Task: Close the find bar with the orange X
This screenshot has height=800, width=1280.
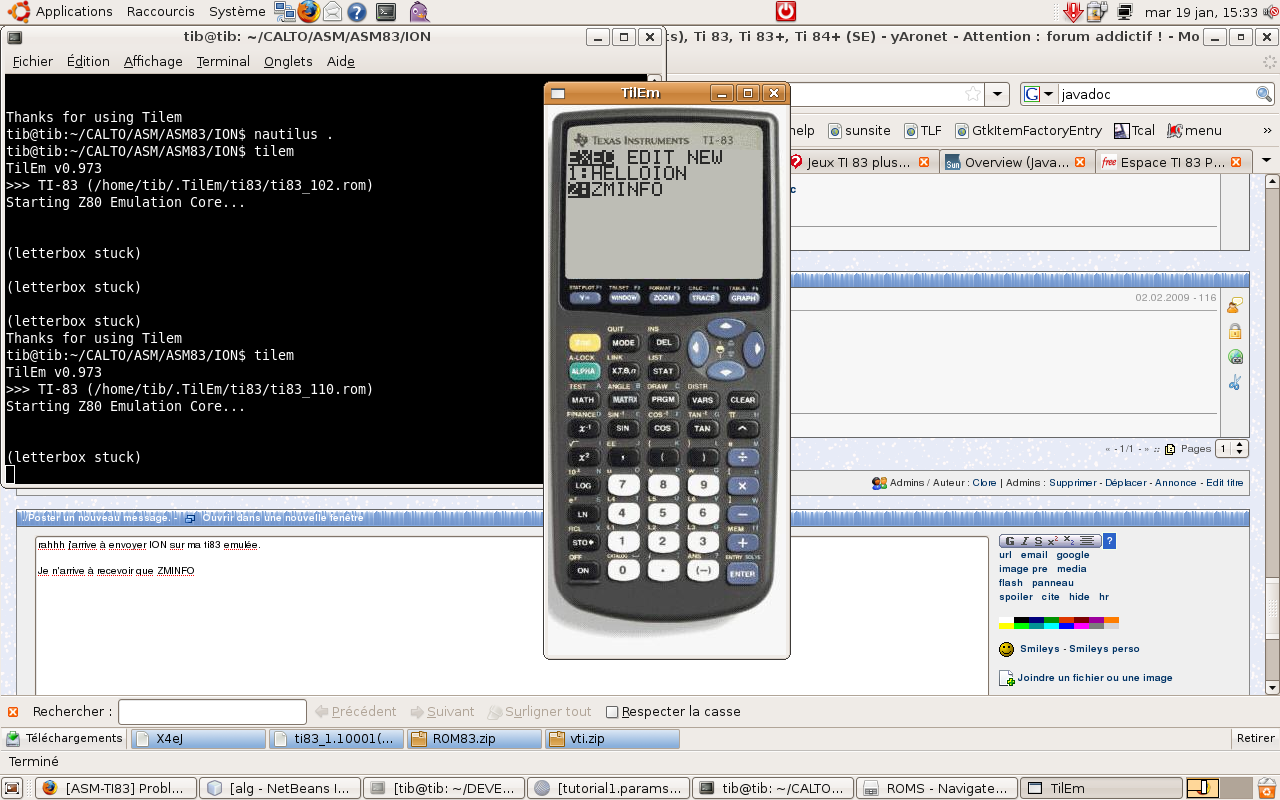Action: tap(13, 712)
